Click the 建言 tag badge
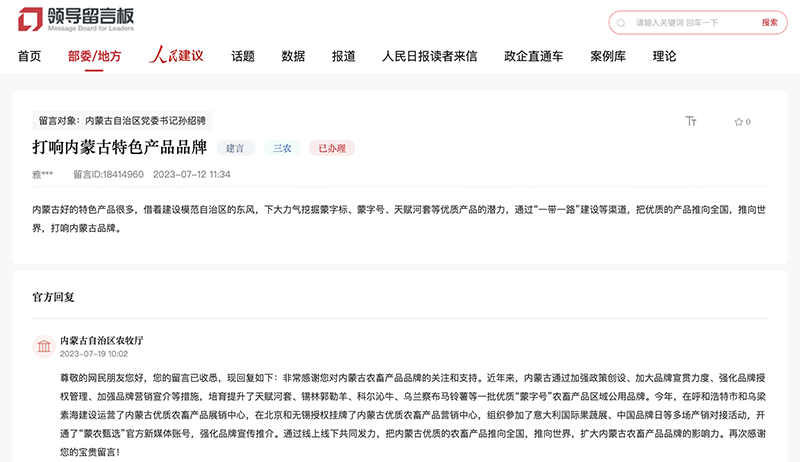800x462 pixels. pos(236,148)
